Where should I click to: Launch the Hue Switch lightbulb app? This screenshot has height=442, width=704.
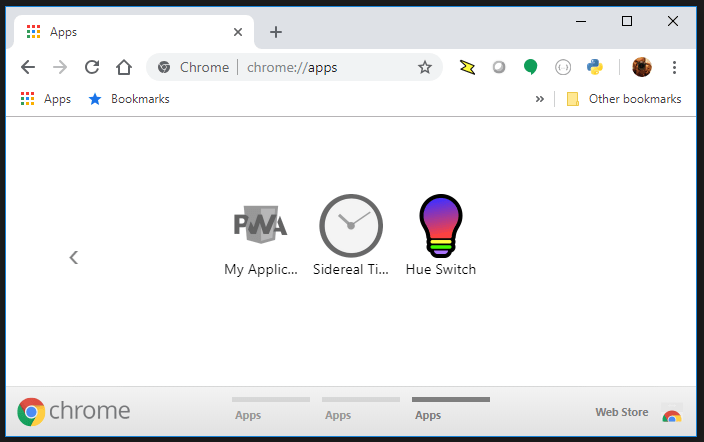click(441, 226)
